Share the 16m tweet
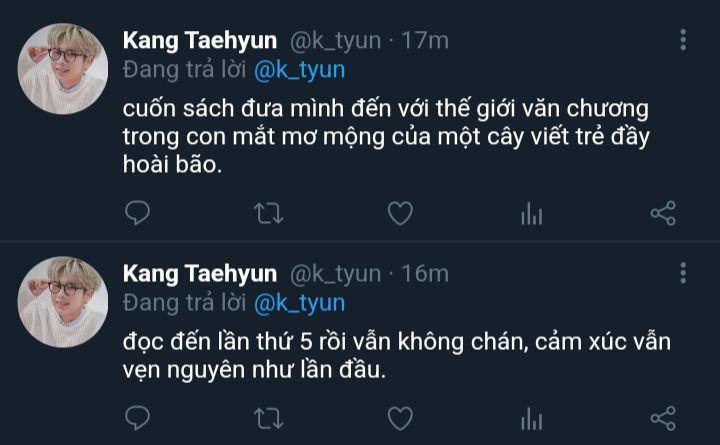This screenshot has height=445, width=720. pyautogui.click(x=663, y=419)
